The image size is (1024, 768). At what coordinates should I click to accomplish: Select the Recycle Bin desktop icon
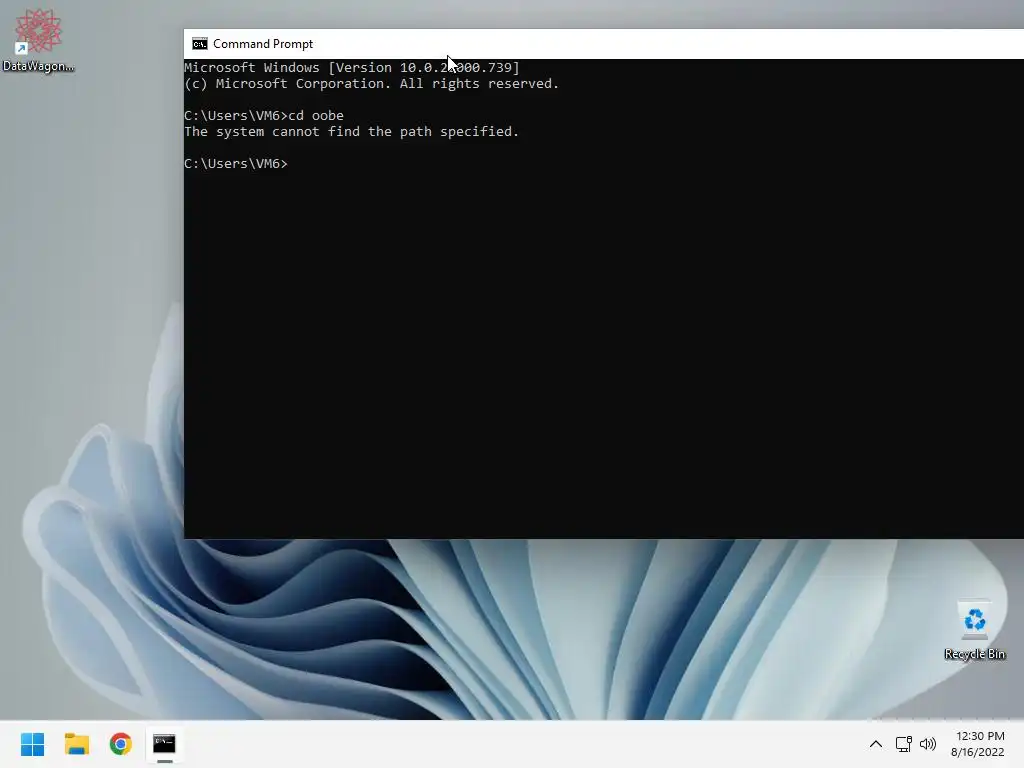tap(974, 631)
